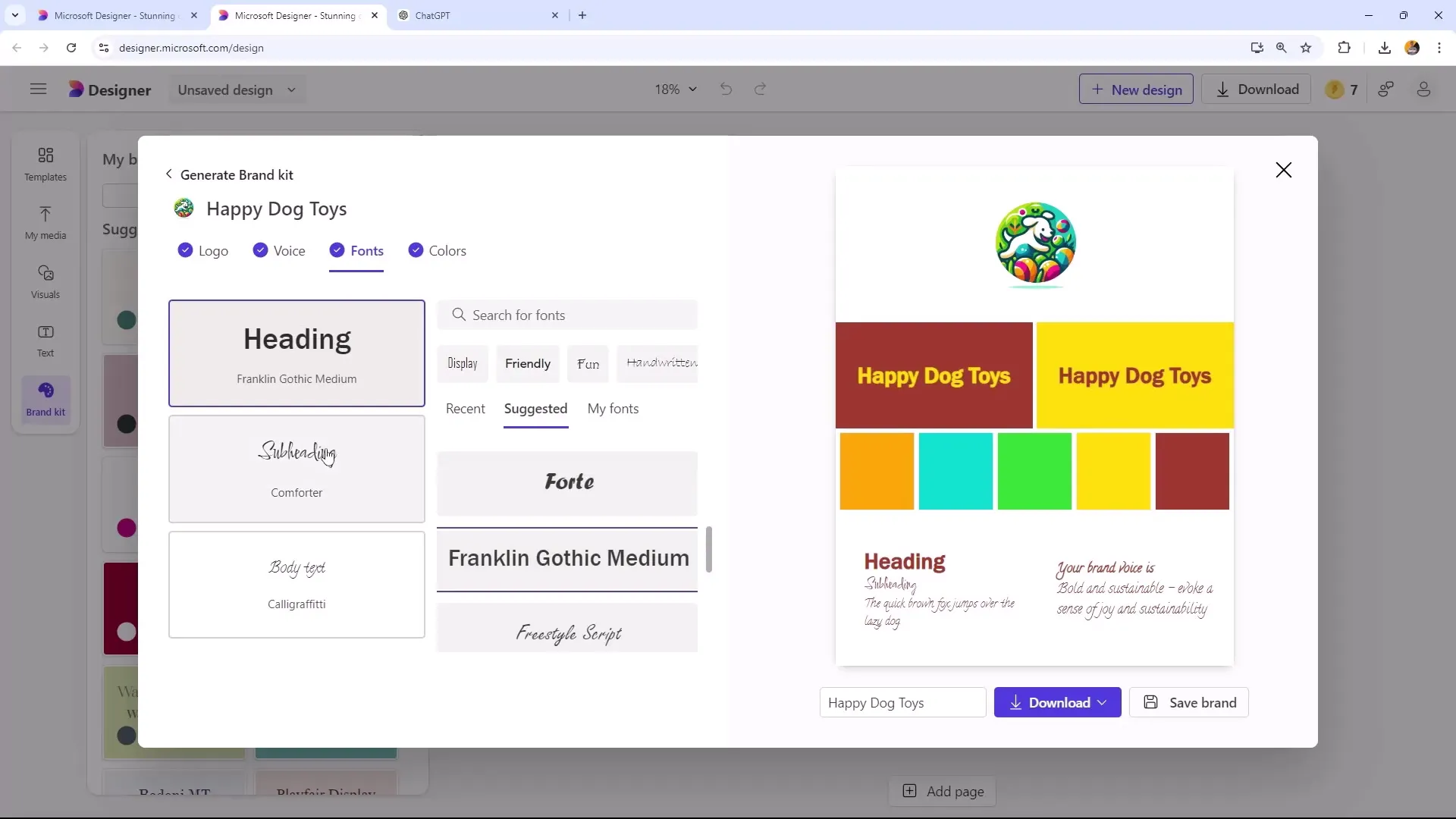Image resolution: width=1456 pixels, height=819 pixels.
Task: Switch to the Suggested fonts tab
Action: pos(535,409)
